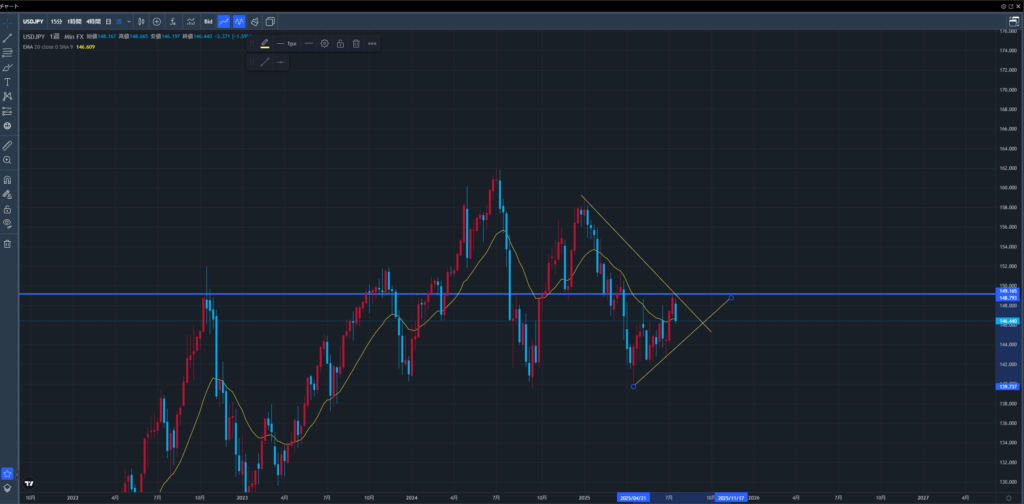Open the candlestick chart type menu
This screenshot has width=1024, height=504.
click(141, 22)
